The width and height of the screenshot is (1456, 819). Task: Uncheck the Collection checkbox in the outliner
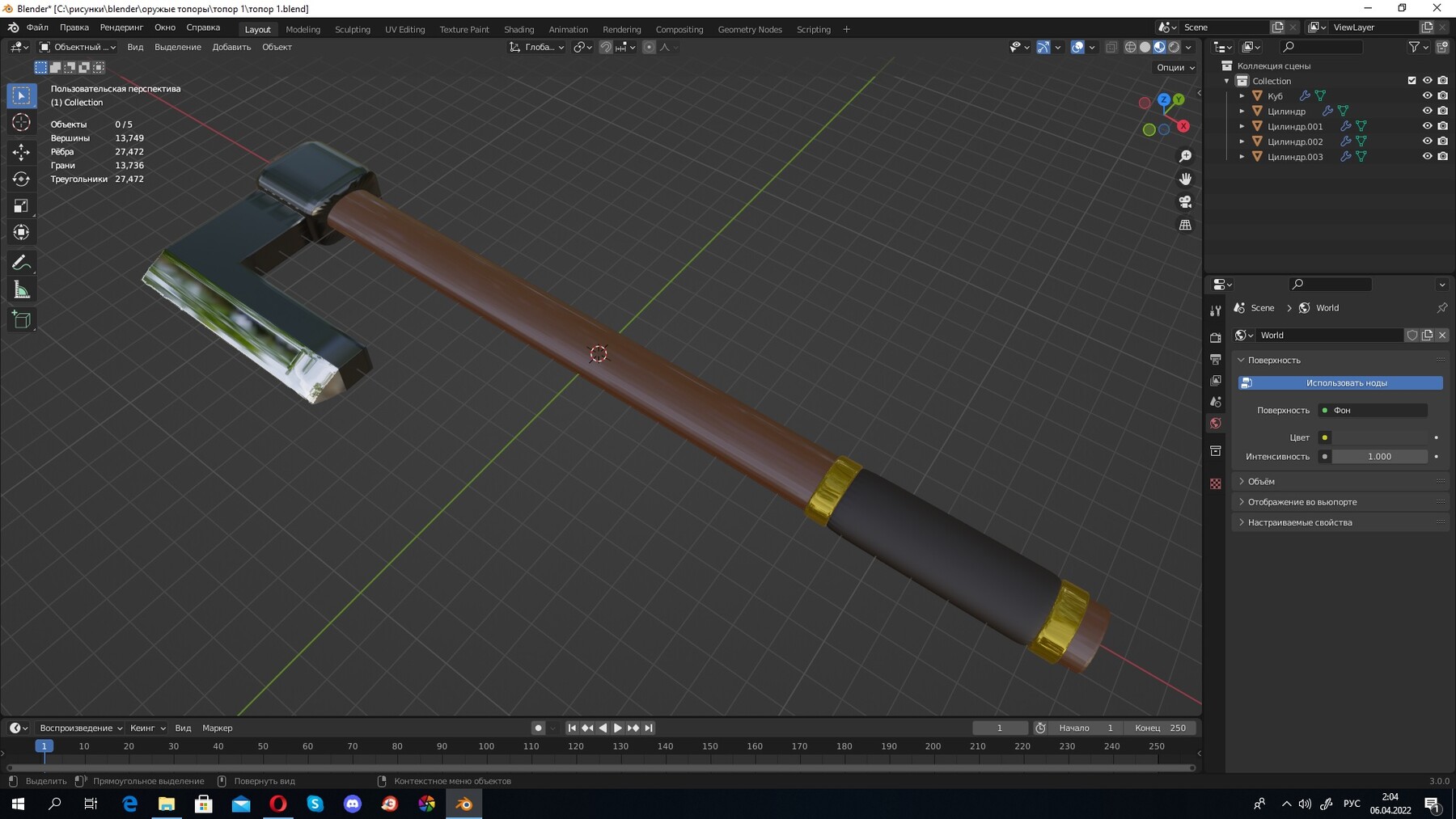[x=1410, y=80]
